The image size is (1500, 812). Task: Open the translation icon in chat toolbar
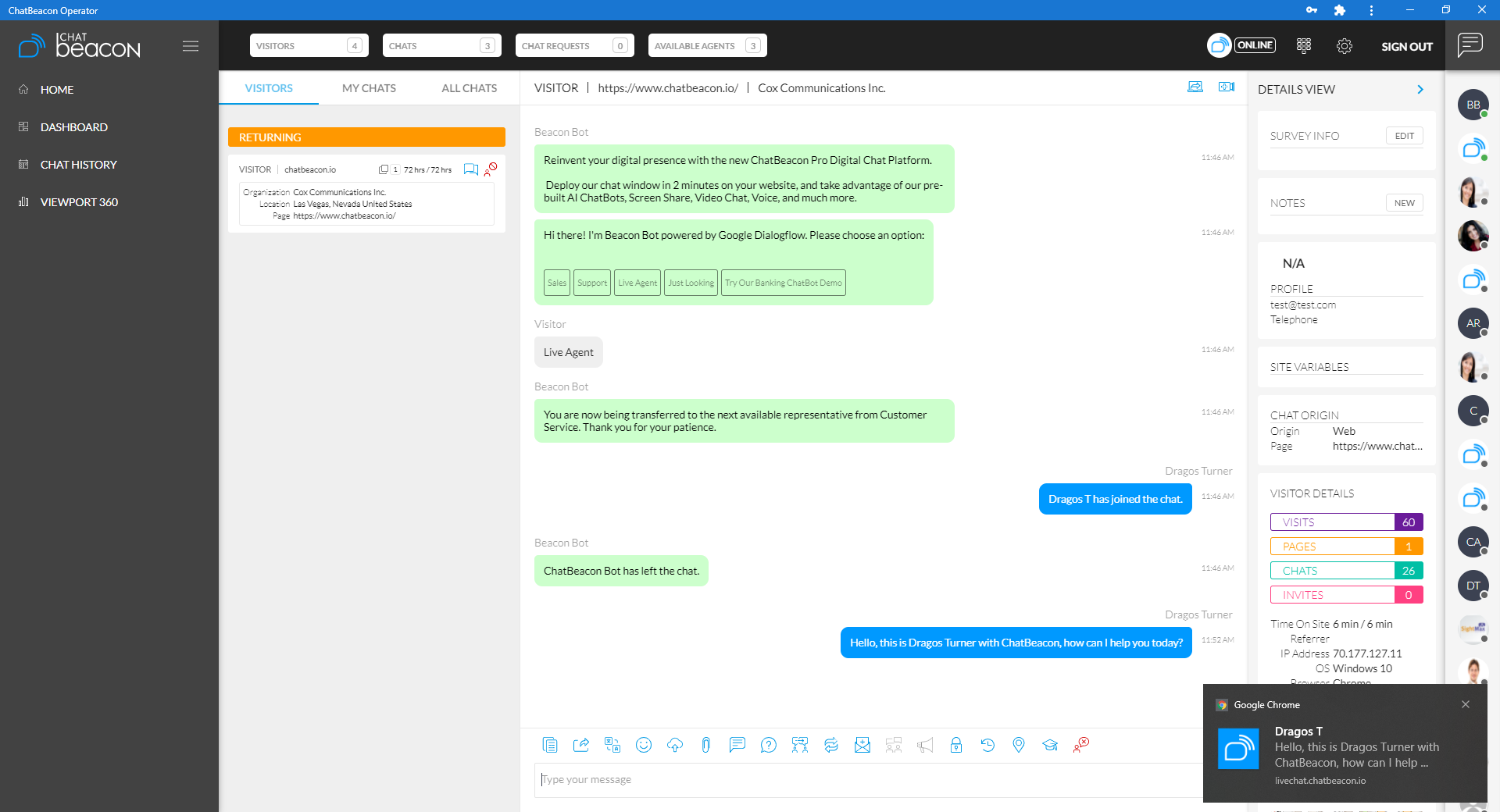click(612, 745)
